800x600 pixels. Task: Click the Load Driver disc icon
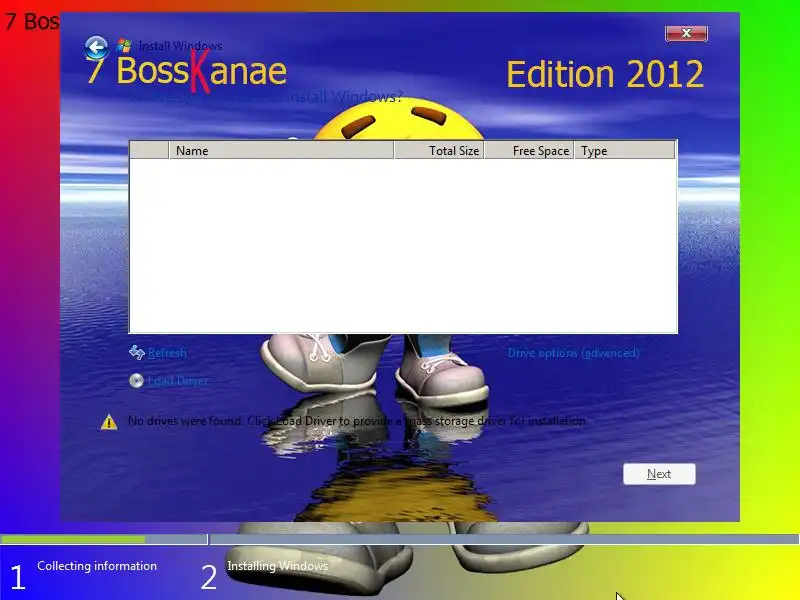(136, 381)
